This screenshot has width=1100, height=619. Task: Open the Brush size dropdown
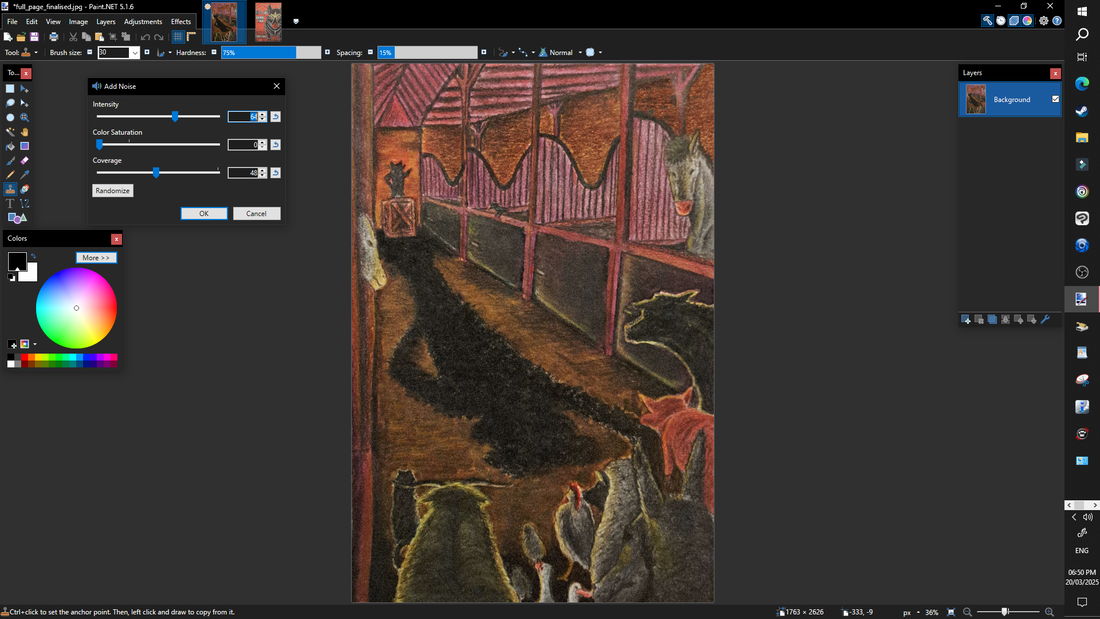135,53
